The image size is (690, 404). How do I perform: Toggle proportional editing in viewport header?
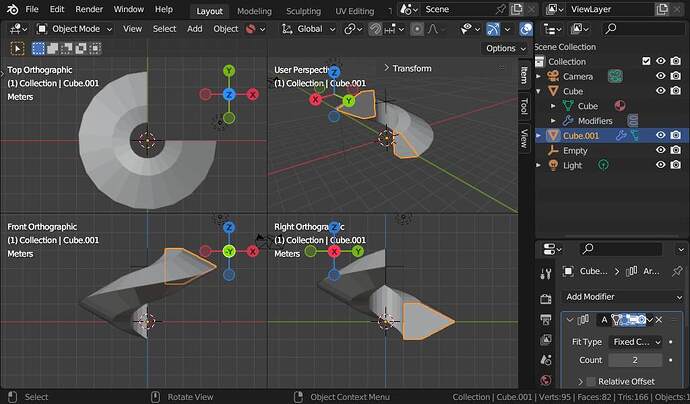coord(417,29)
